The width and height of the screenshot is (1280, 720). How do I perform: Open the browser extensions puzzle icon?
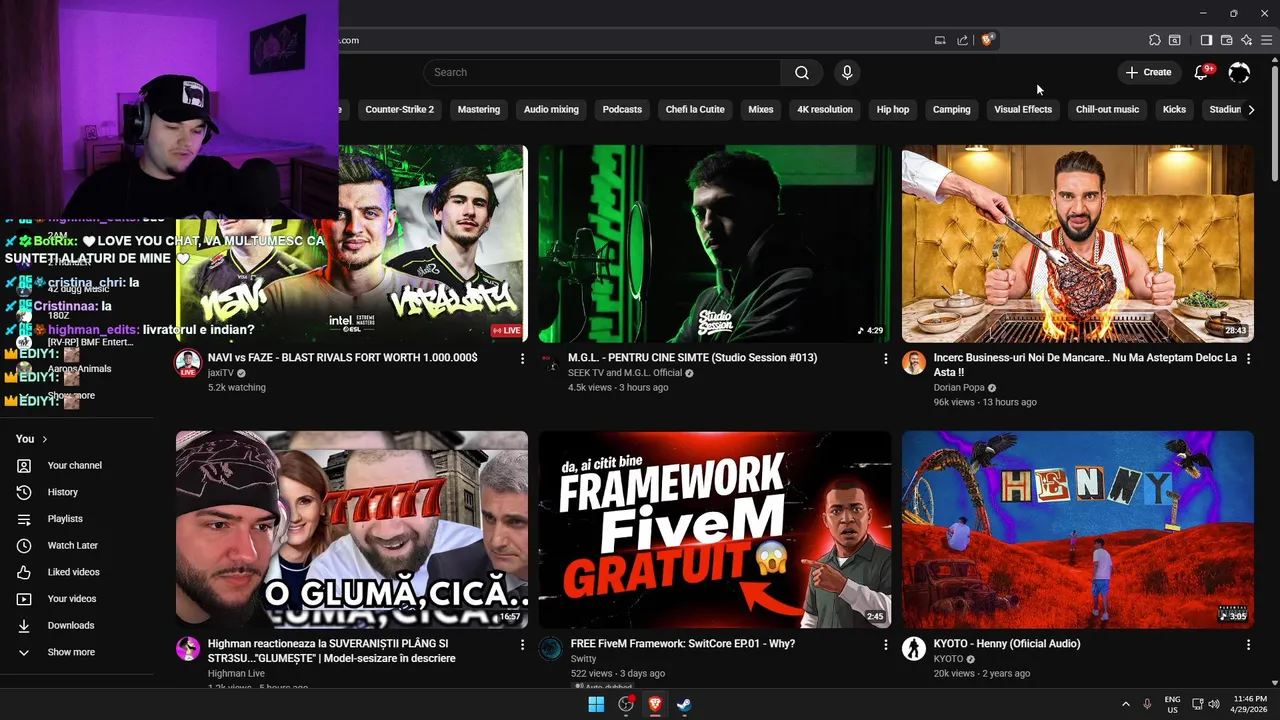point(1154,40)
